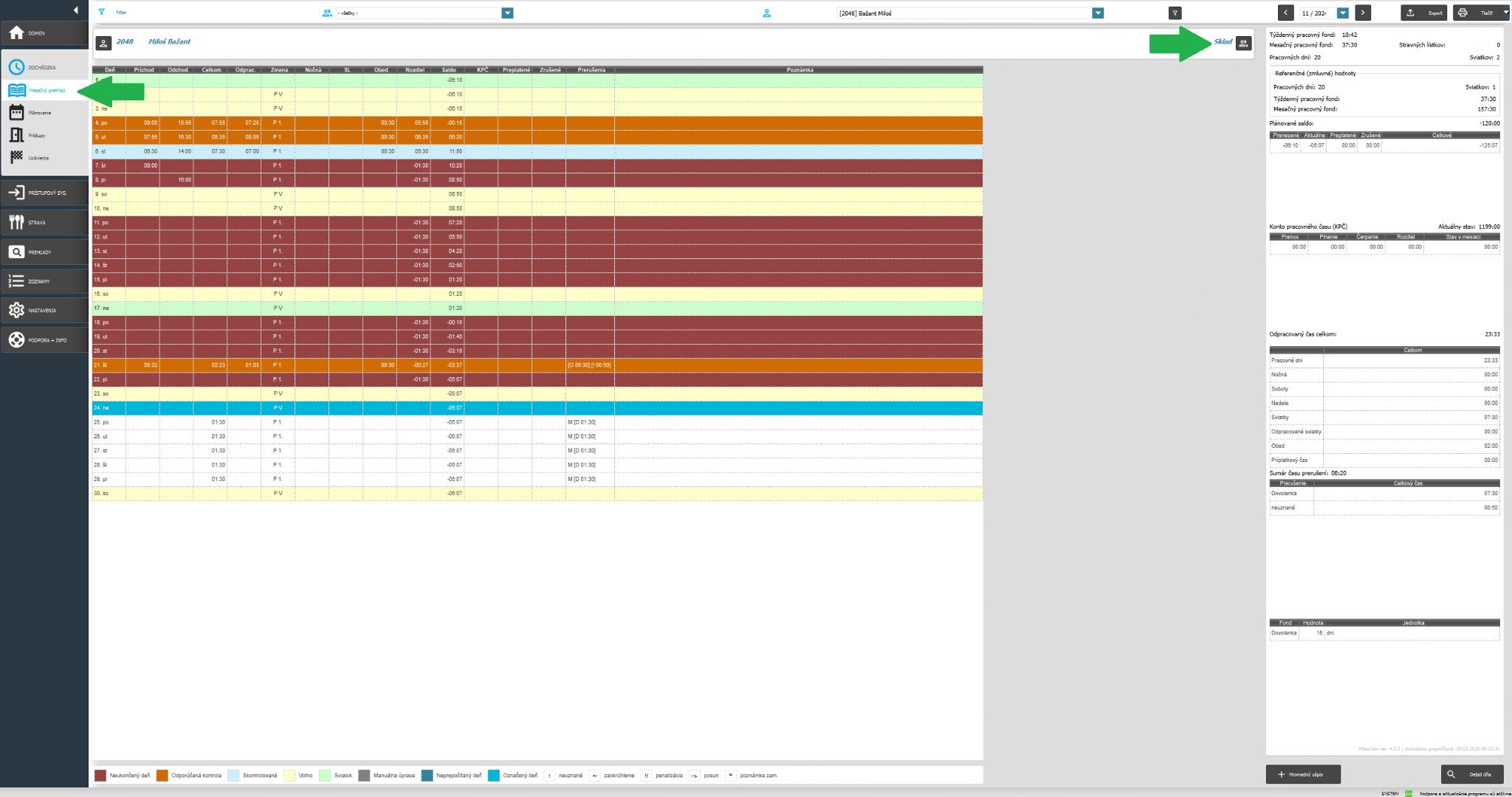Open Uzávierka checkered flag item
The width and height of the screenshot is (1512, 797).
(x=16, y=158)
